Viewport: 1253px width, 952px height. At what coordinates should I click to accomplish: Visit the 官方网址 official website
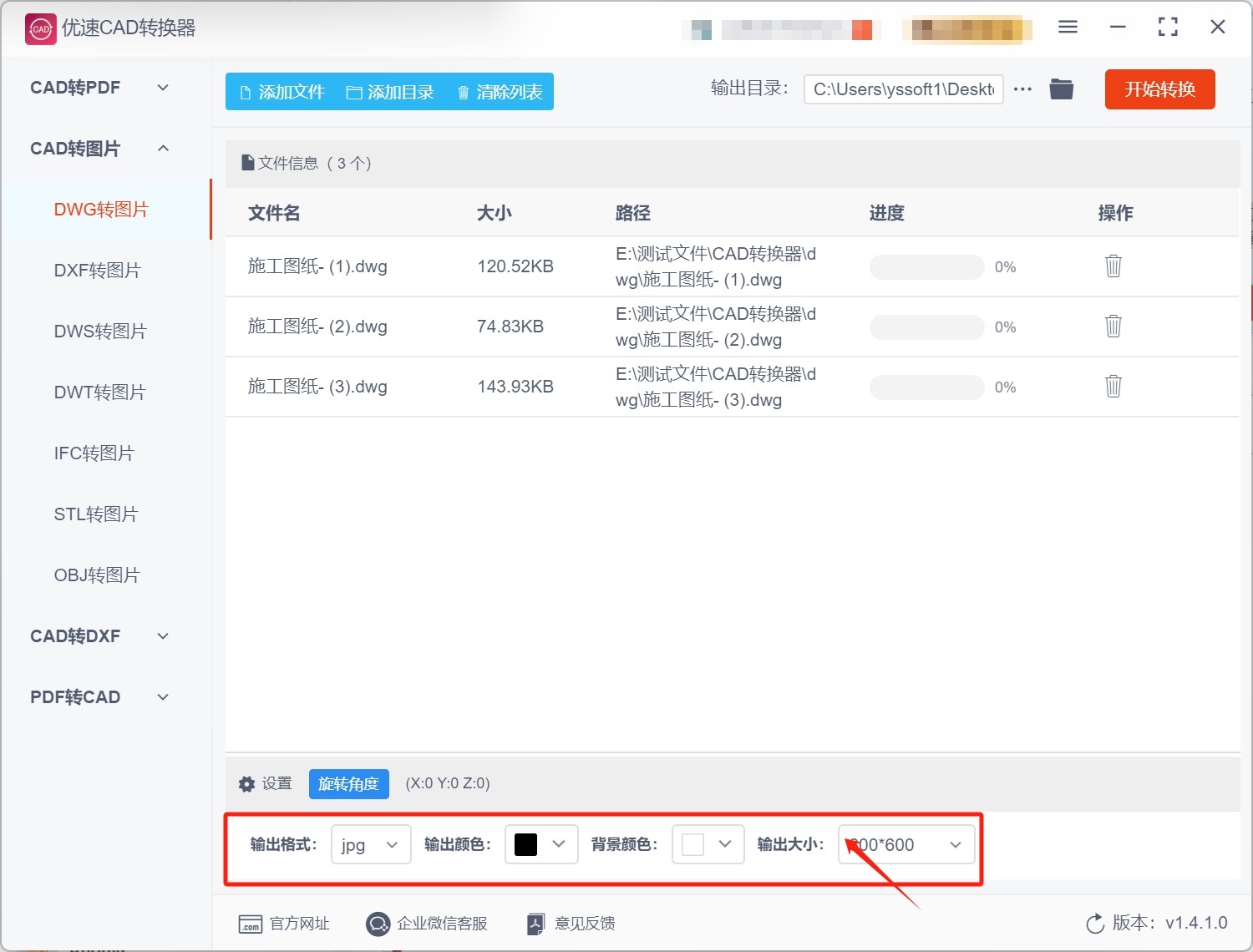pos(285,924)
